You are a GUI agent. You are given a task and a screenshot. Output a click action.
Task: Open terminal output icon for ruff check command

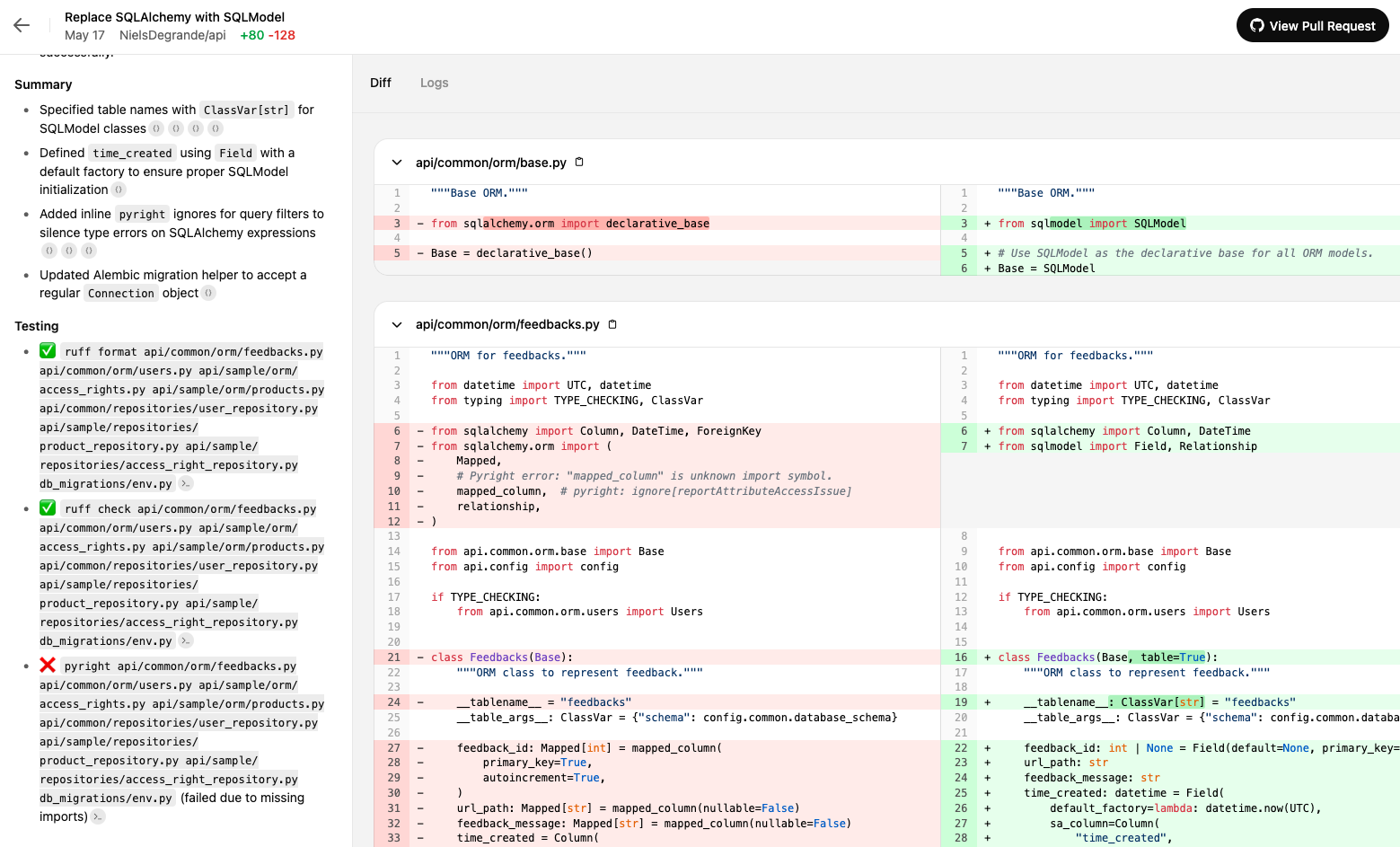tap(186, 641)
